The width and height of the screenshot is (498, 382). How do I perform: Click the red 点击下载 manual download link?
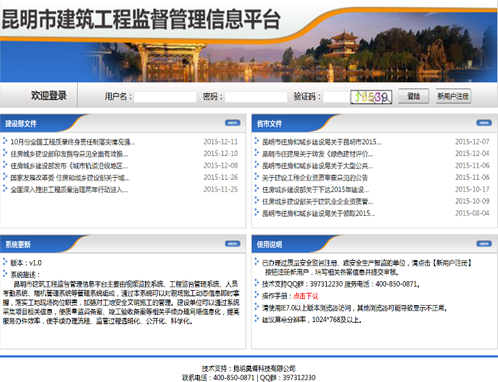[306, 296]
